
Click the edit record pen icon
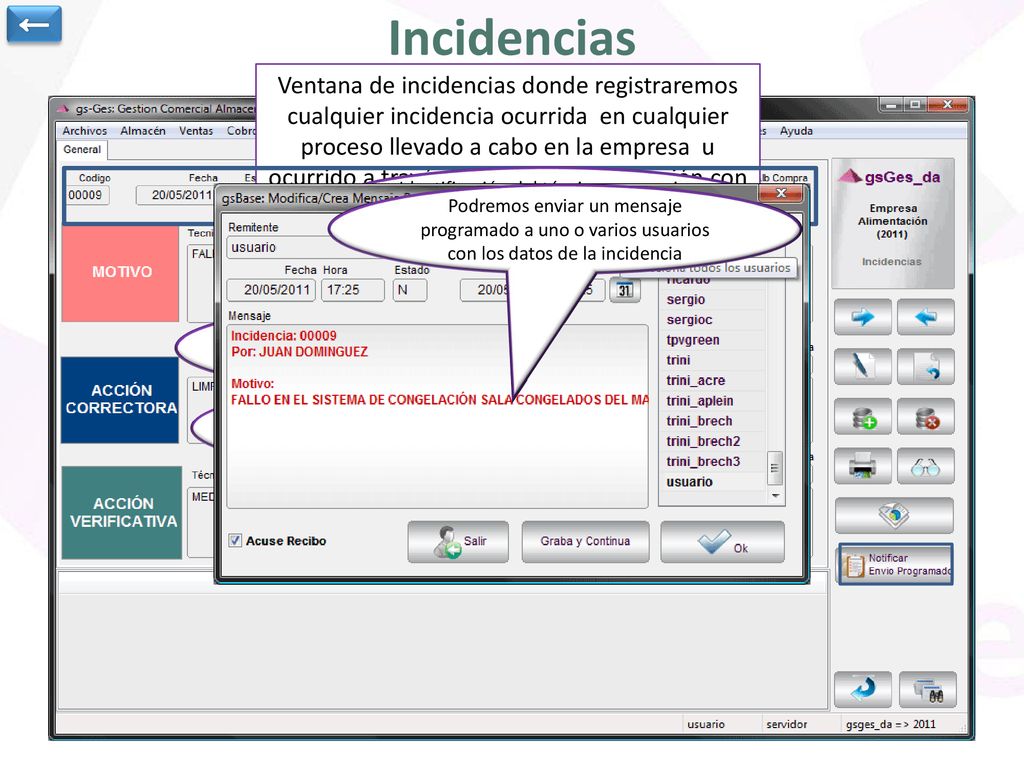(863, 367)
